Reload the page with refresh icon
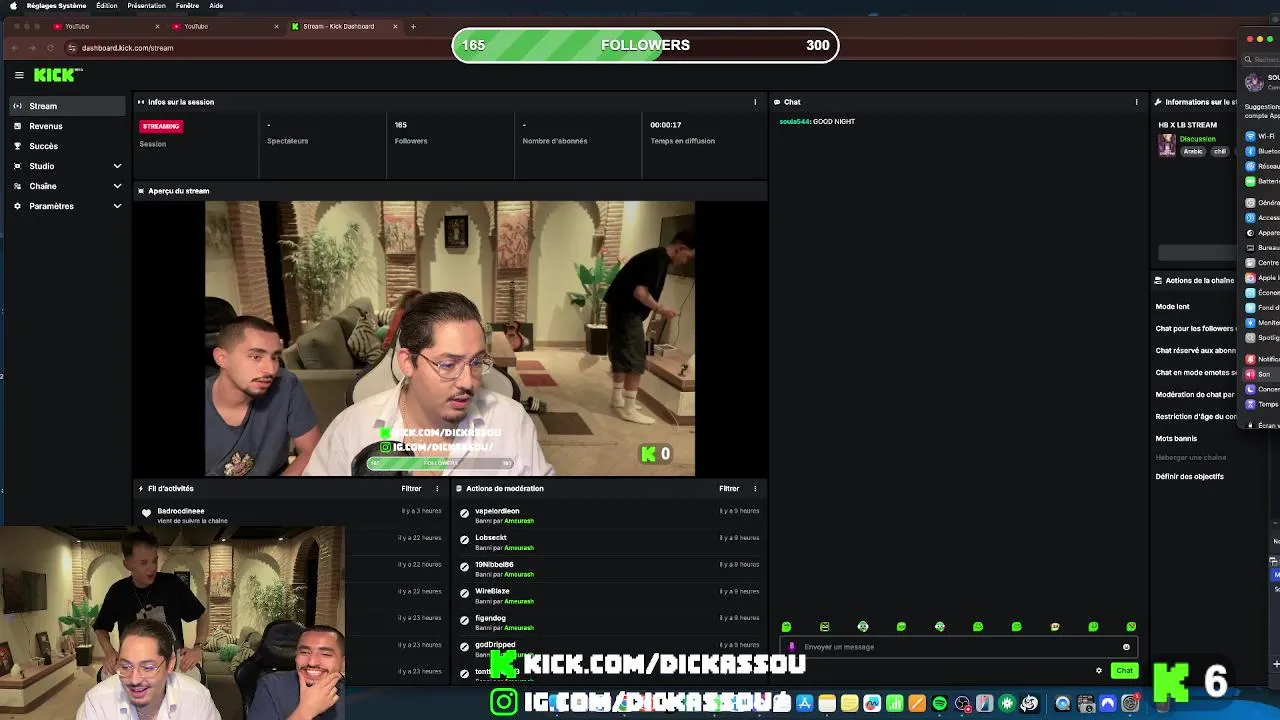 click(x=52, y=48)
